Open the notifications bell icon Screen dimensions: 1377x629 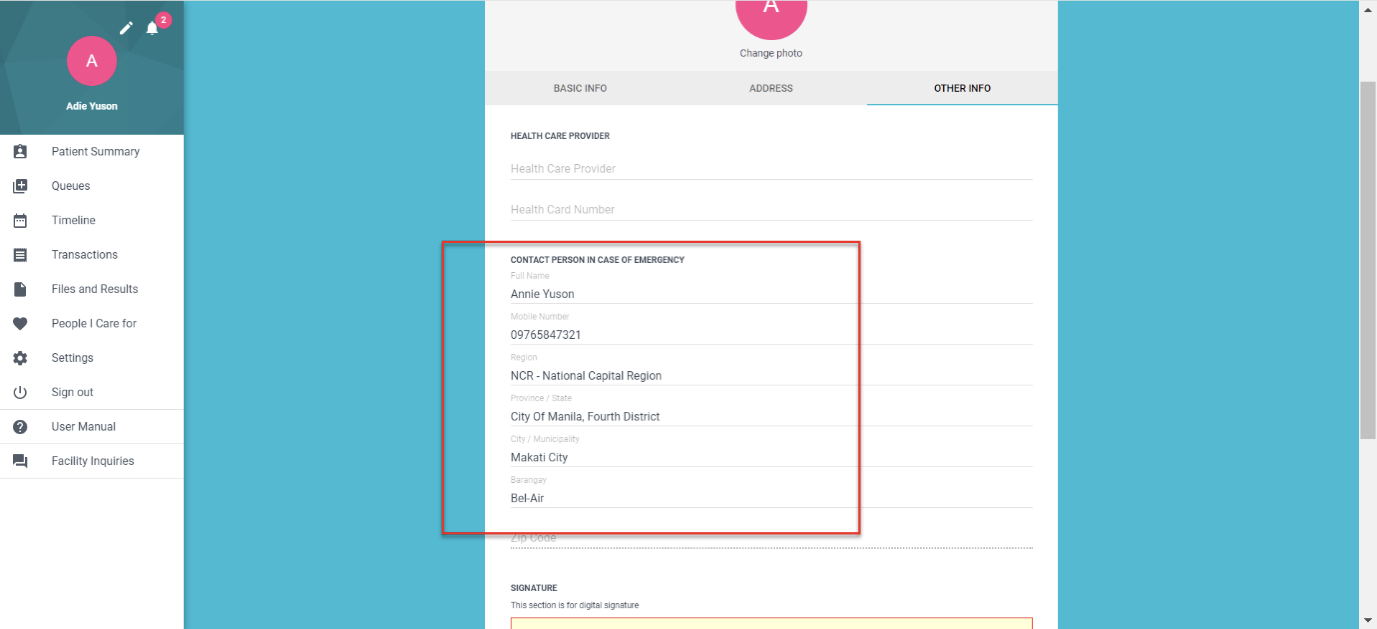pos(152,28)
